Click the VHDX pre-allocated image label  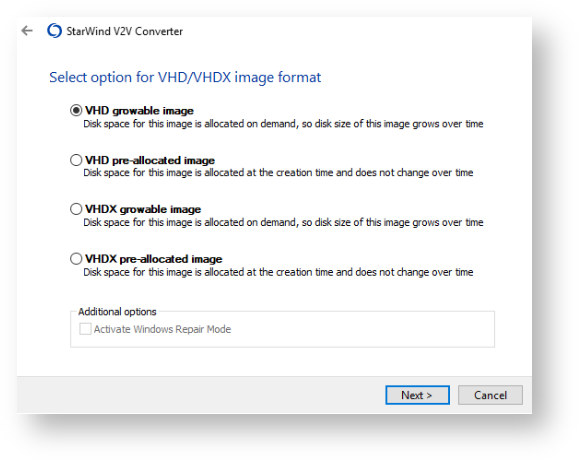[x=154, y=259]
